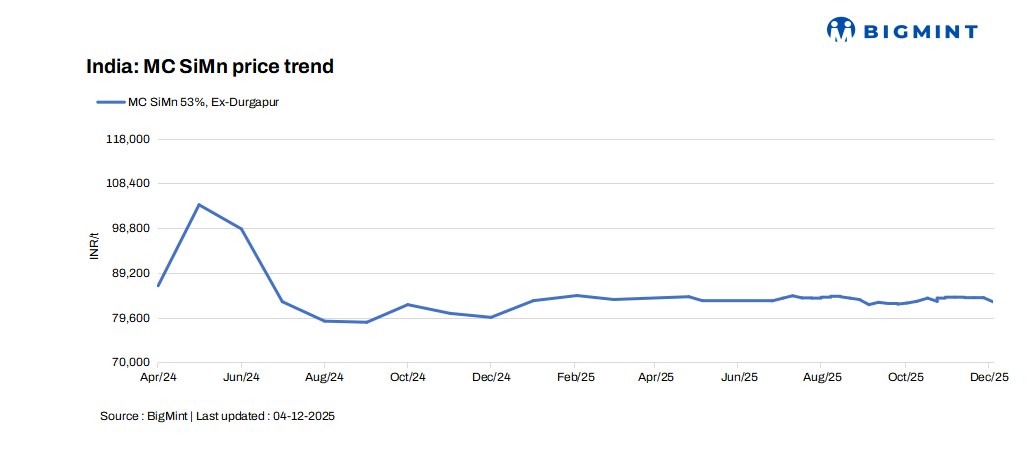The height and width of the screenshot is (463, 1029).
Task: Click the BigMint logo icon
Action: click(x=841, y=30)
